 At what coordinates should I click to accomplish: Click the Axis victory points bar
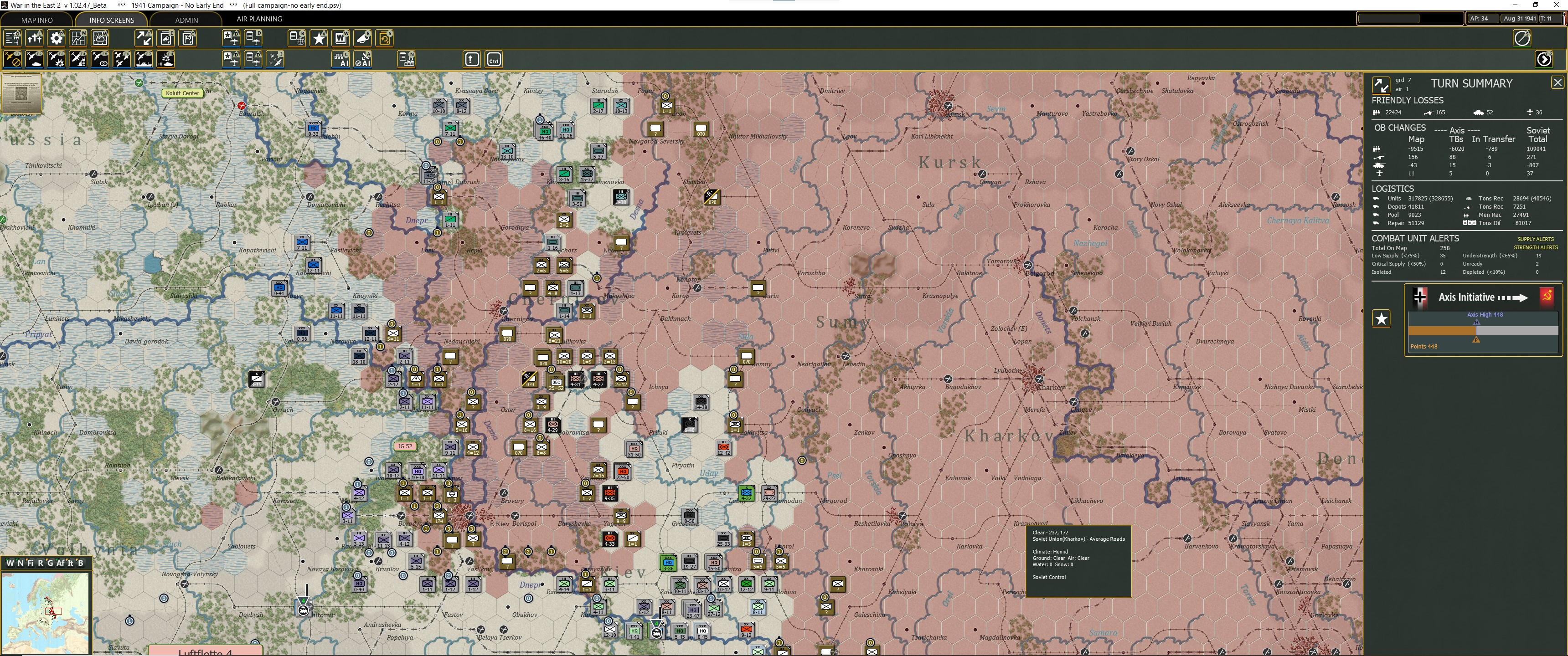(x=1482, y=330)
